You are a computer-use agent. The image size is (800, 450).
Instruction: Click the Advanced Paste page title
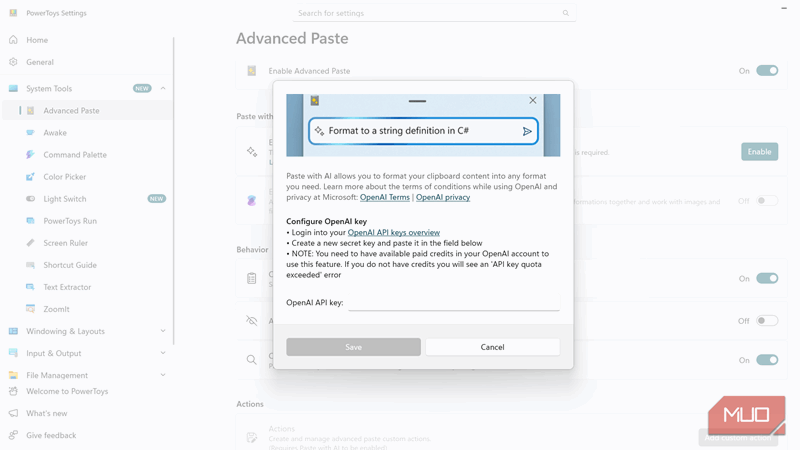292,38
